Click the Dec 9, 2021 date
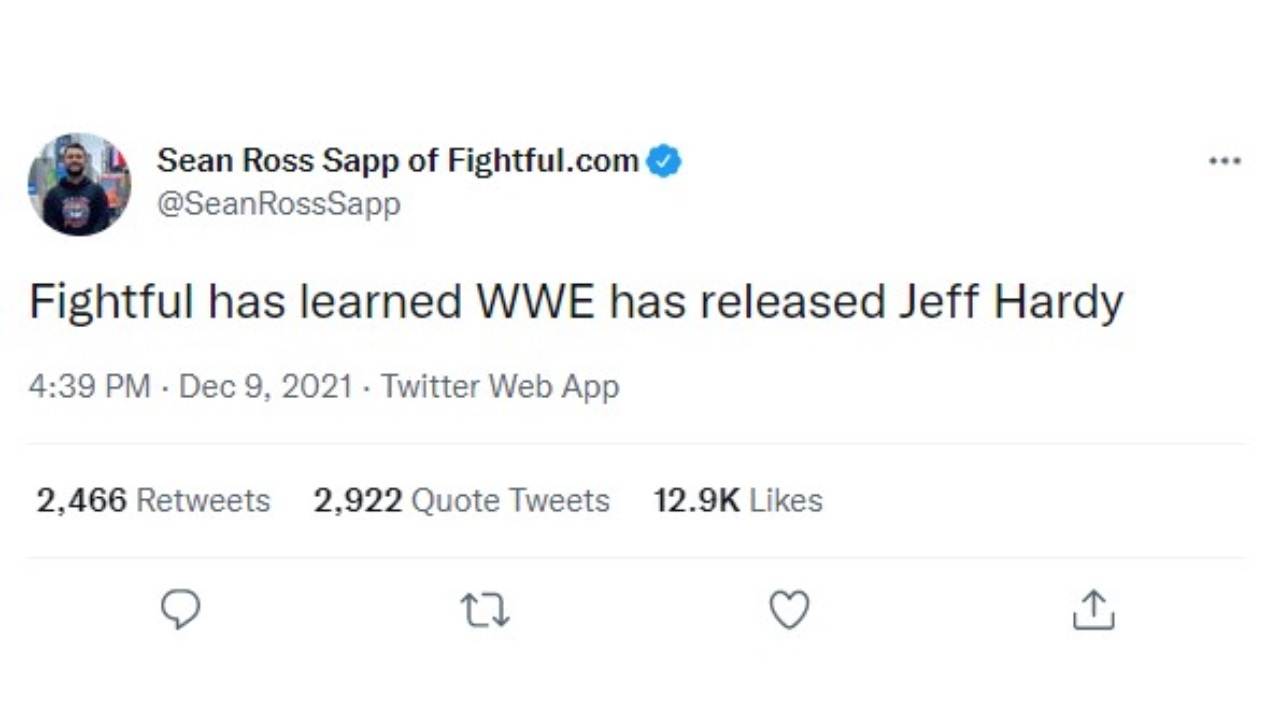The image size is (1280, 720). pyautogui.click(x=265, y=387)
